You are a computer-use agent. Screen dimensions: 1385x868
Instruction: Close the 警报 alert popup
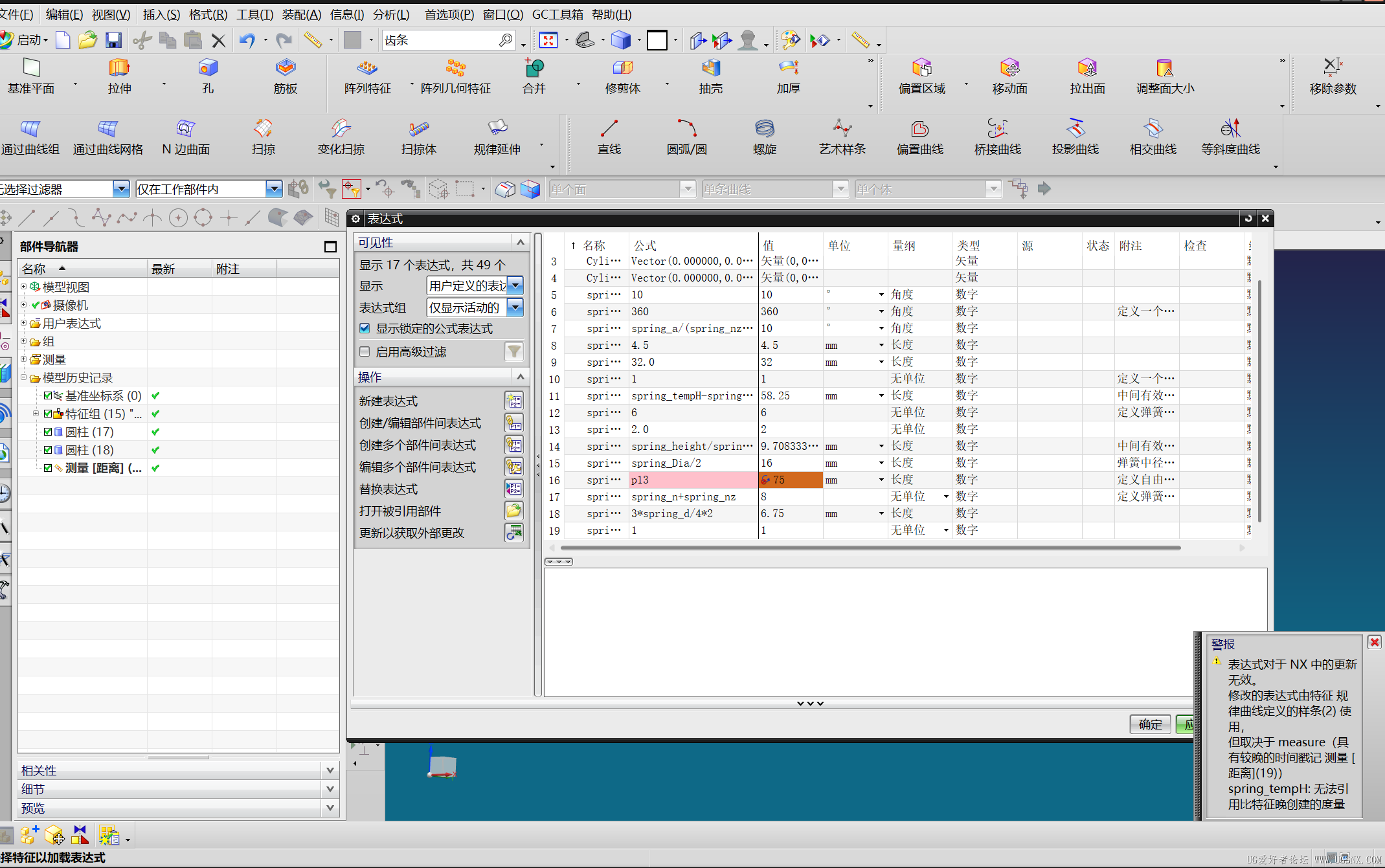(x=1374, y=642)
